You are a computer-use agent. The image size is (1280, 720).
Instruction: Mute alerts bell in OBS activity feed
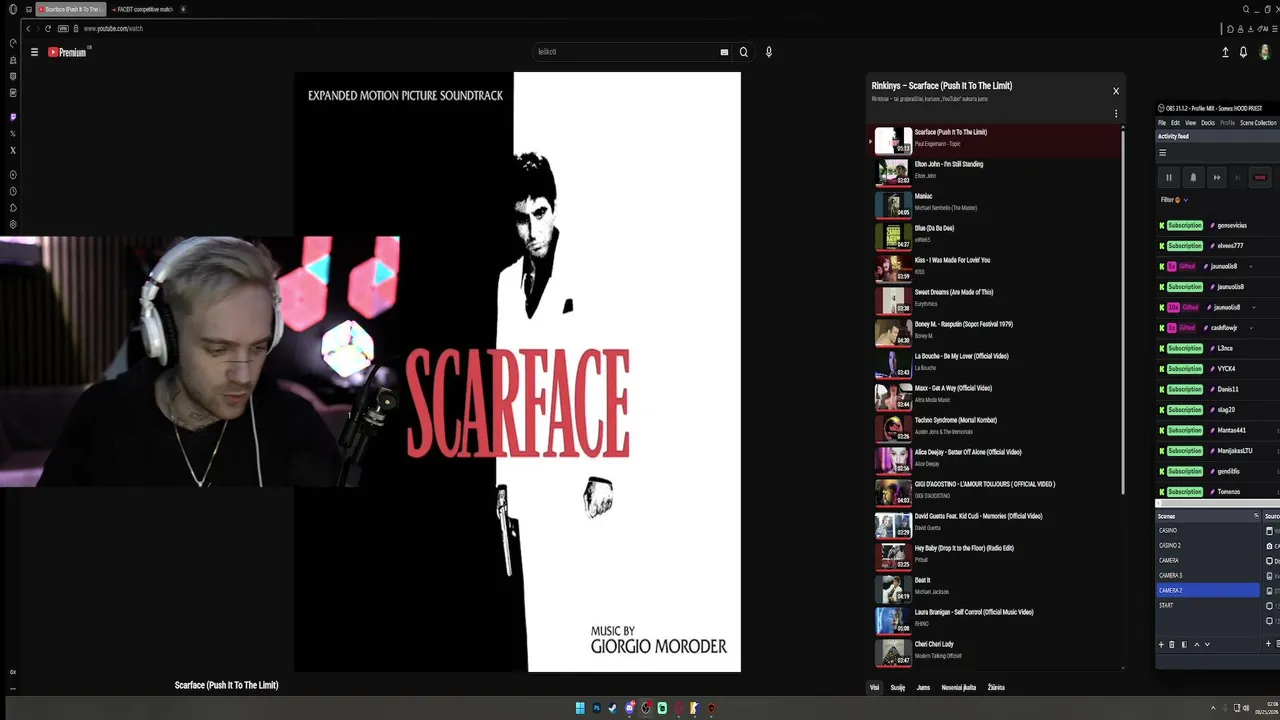[x=1193, y=177]
